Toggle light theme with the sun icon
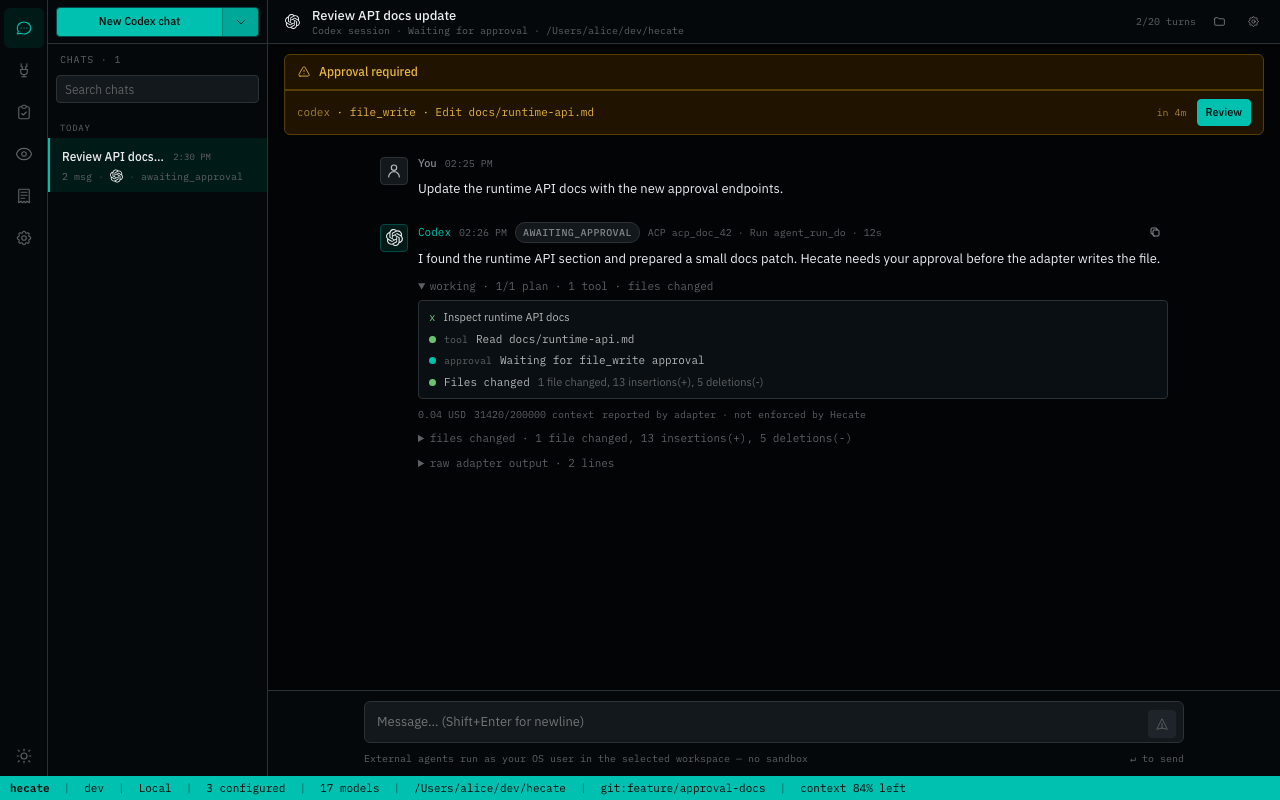This screenshot has height=800, width=1280. (x=24, y=756)
